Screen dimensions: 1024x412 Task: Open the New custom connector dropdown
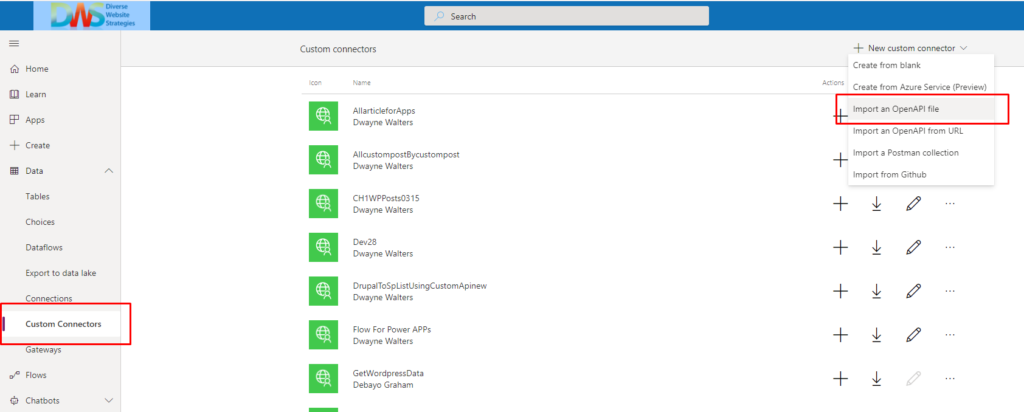pos(910,48)
